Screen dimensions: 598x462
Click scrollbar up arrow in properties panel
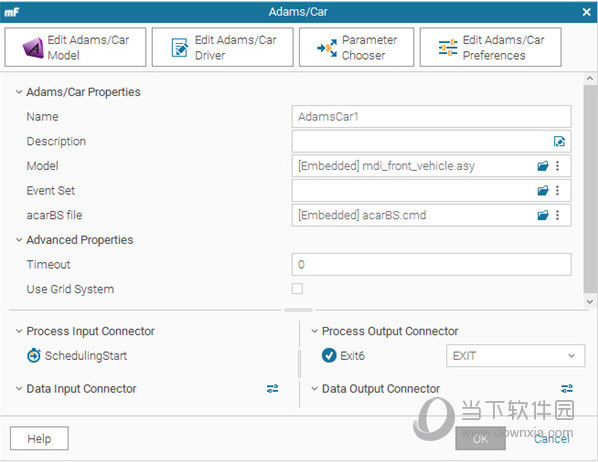(x=590, y=79)
